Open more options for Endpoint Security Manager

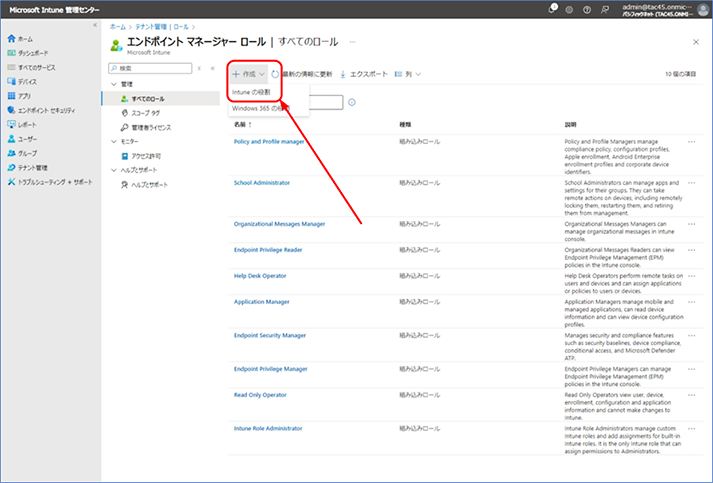click(691, 336)
